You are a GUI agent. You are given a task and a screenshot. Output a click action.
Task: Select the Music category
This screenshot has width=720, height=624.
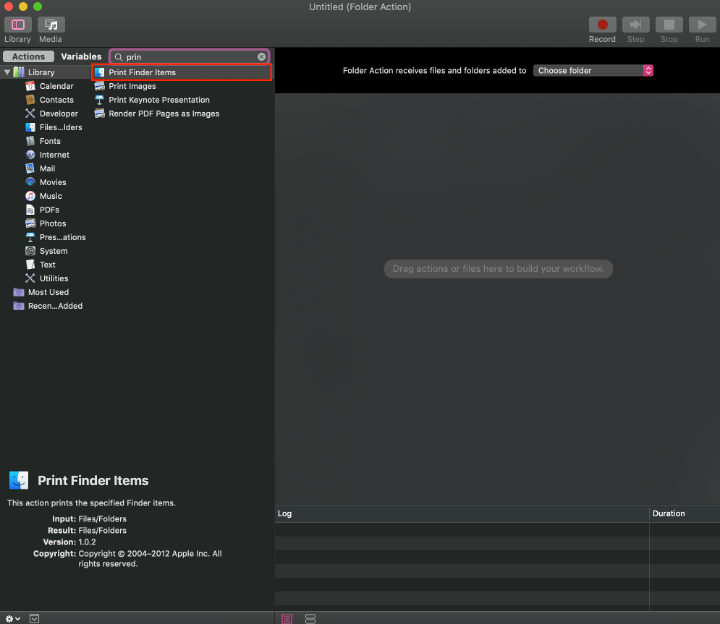(x=44, y=196)
